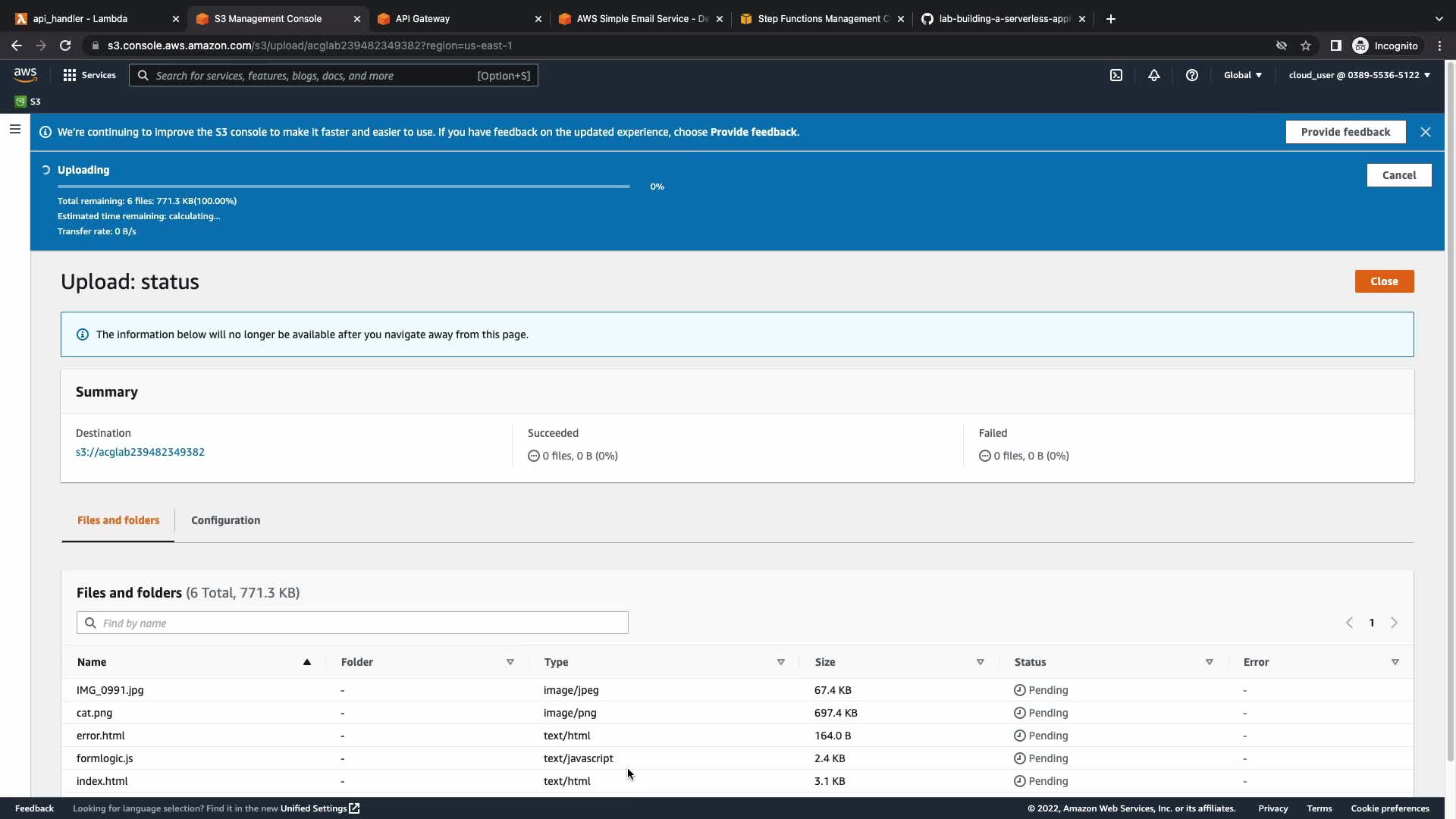Switch to the Configuration tab
Image resolution: width=1456 pixels, height=819 pixels.
(x=225, y=520)
